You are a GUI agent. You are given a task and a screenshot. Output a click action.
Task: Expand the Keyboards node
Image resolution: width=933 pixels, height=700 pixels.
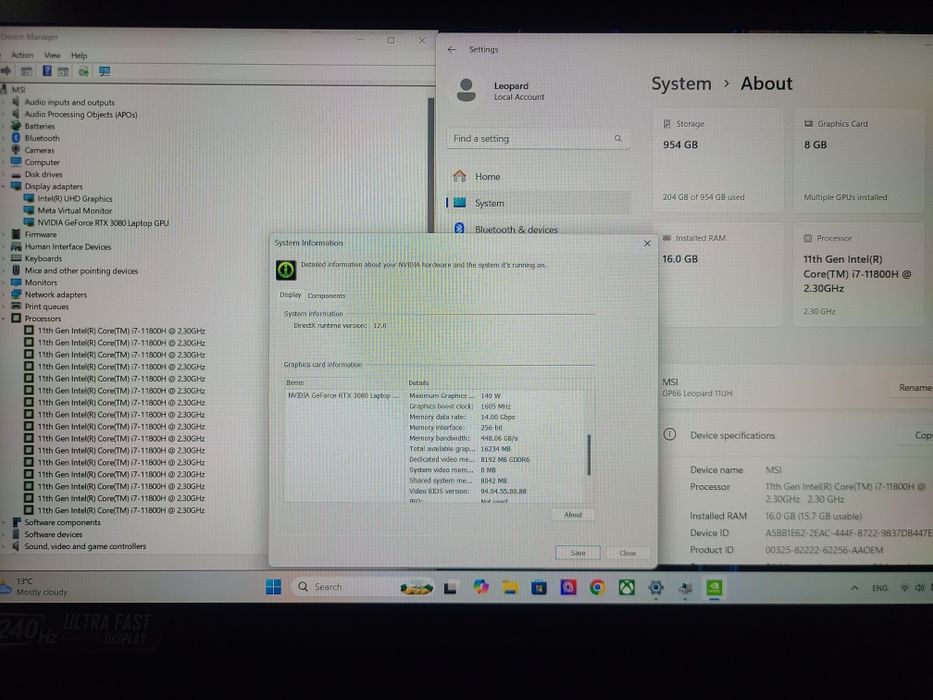pos(5,258)
